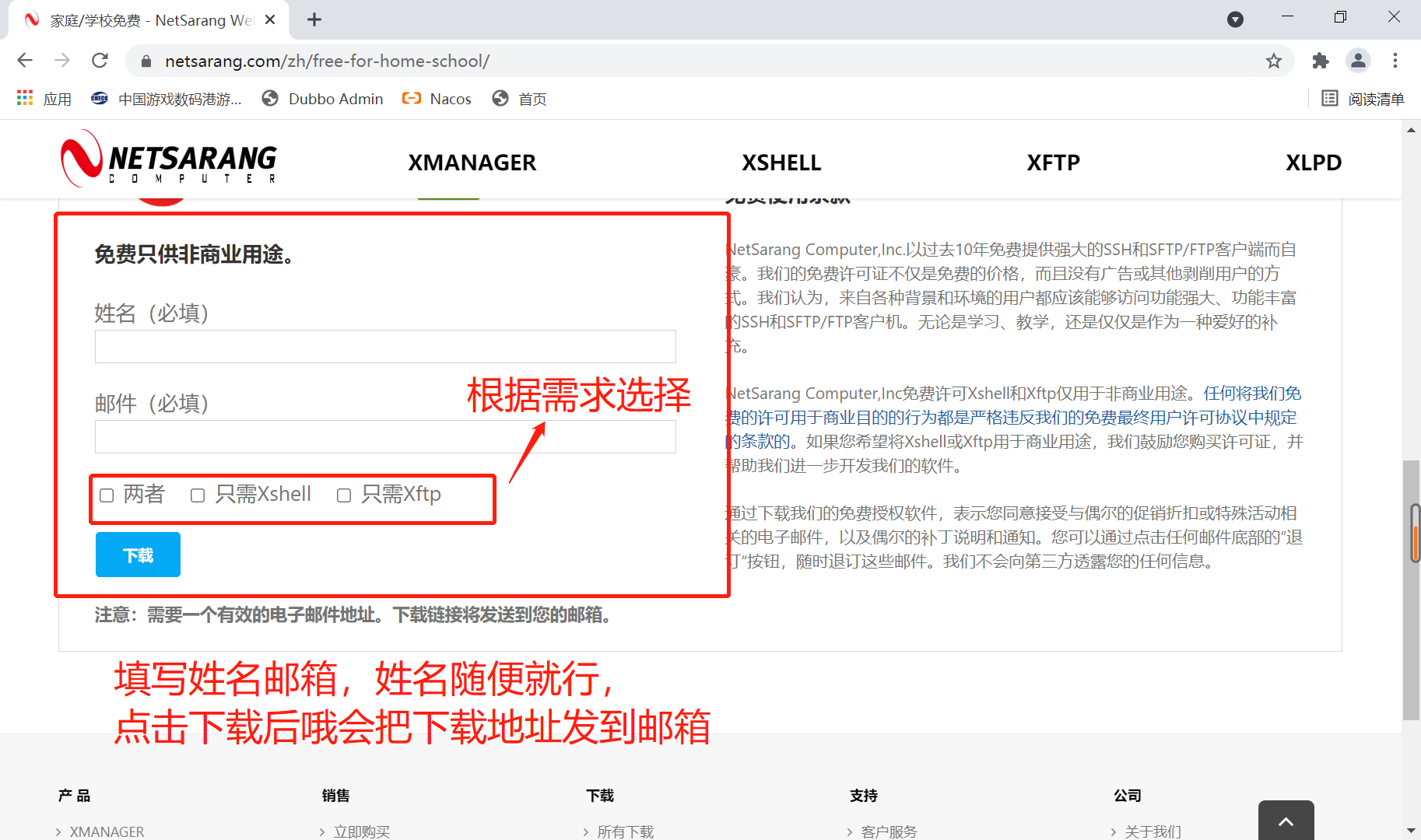This screenshot has height=840, width=1421.
Task: Click the NetSarang Computer logo
Action: pyautogui.click(x=167, y=159)
